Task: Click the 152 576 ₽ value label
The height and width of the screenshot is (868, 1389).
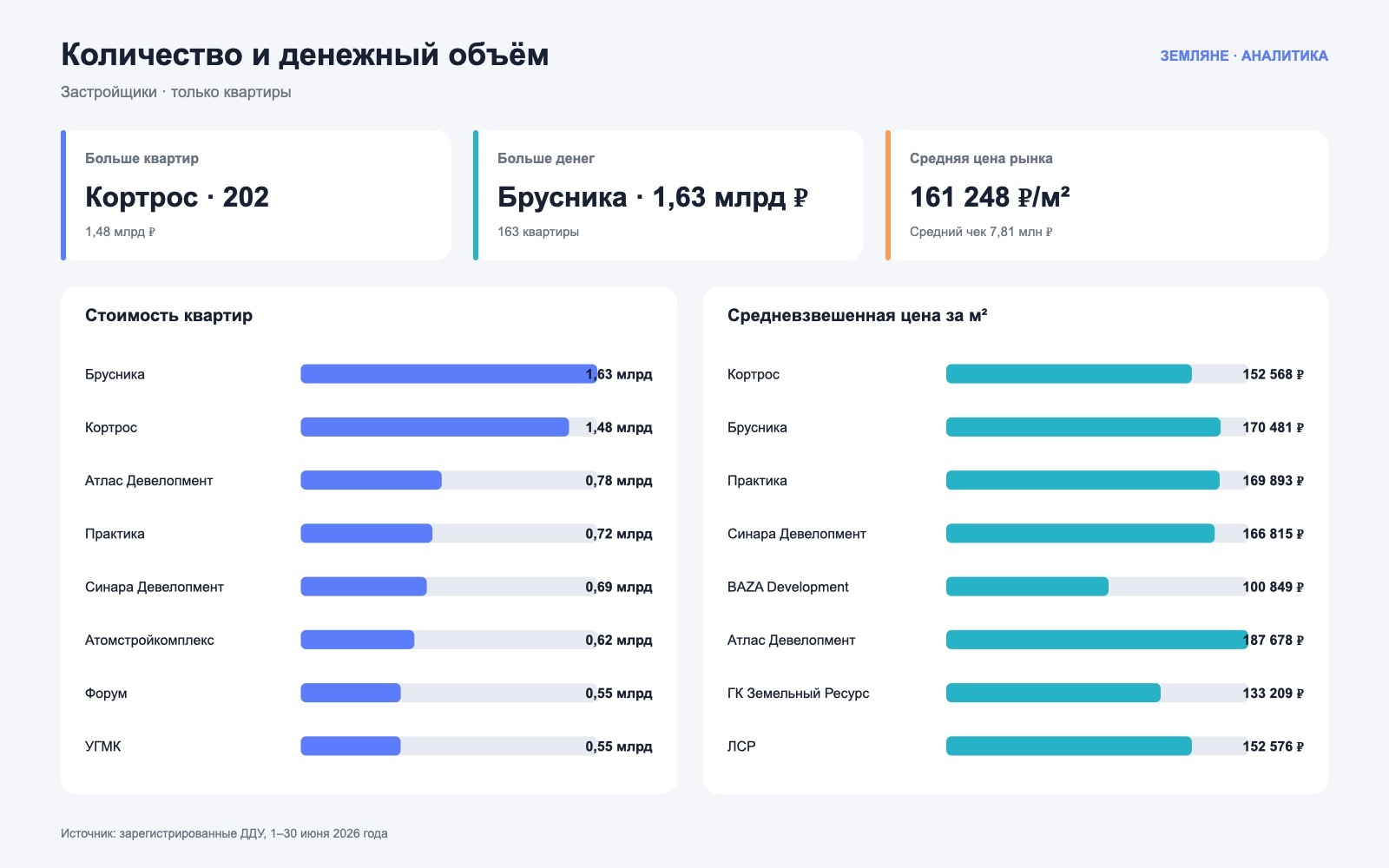Action: tap(1273, 746)
